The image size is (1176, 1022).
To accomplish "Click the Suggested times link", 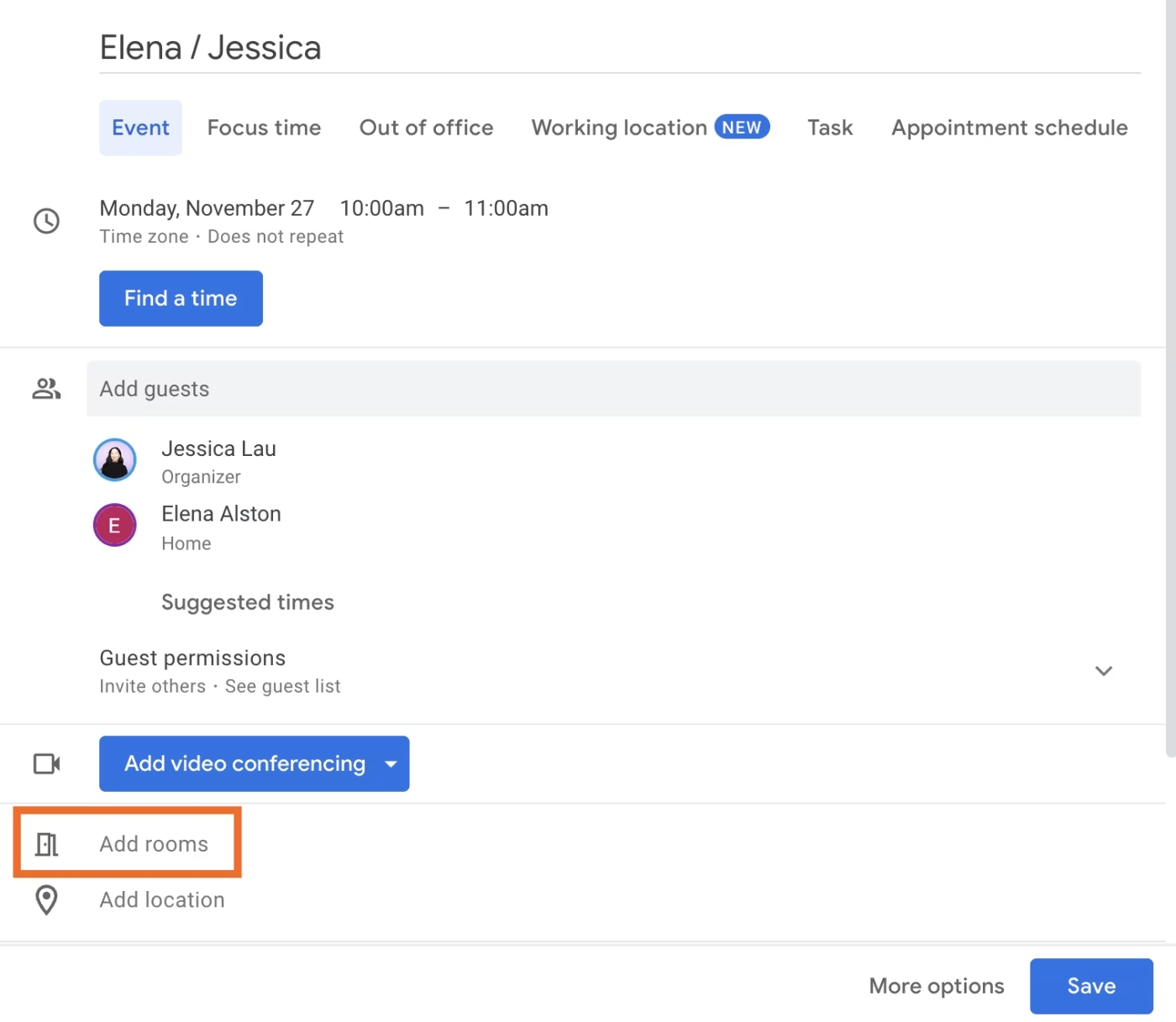I will pos(248,602).
